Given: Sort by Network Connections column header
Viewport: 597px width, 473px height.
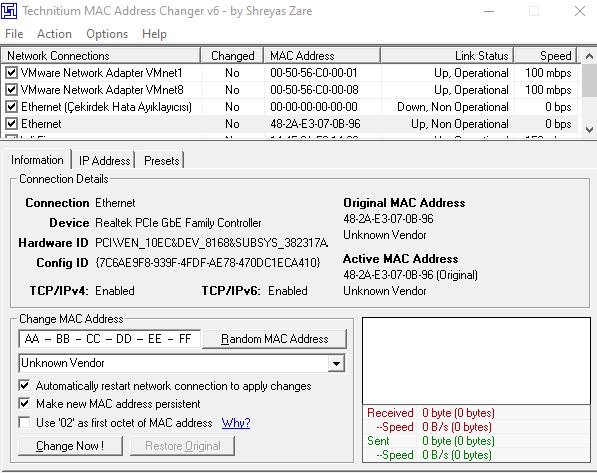Looking at the screenshot, I should point(101,56).
